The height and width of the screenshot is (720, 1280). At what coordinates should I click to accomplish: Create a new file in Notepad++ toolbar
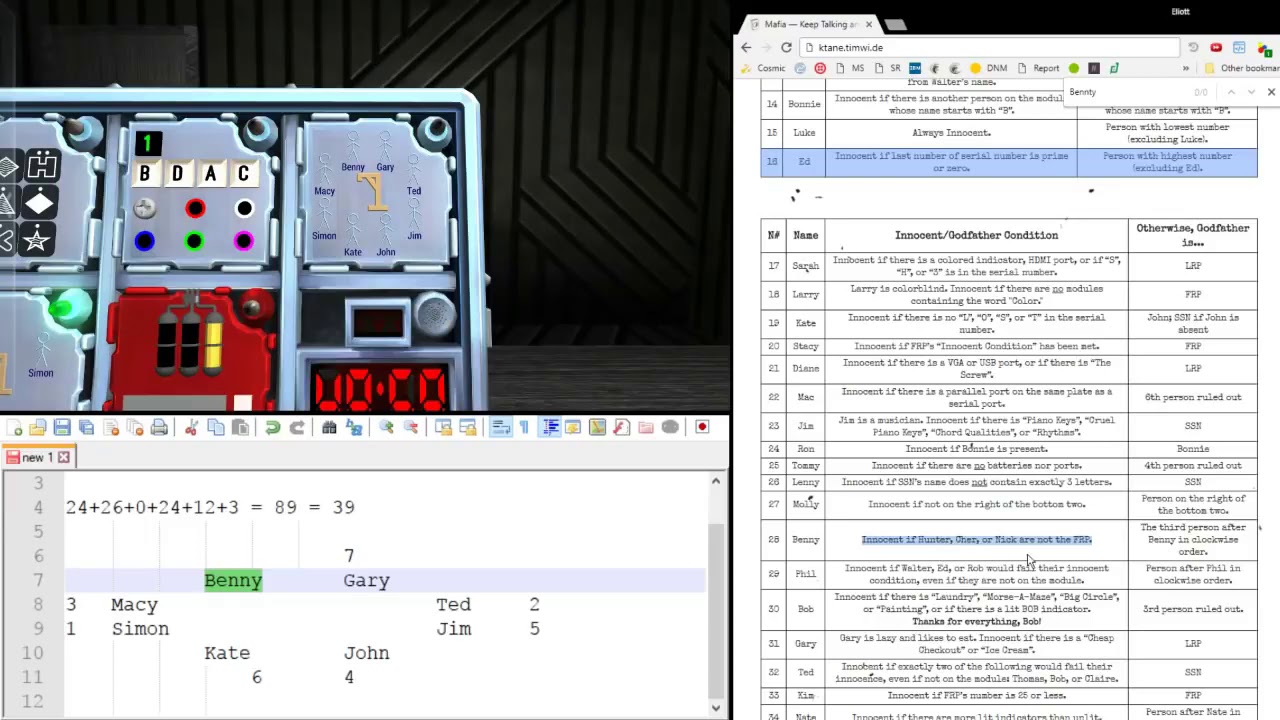tap(14, 428)
